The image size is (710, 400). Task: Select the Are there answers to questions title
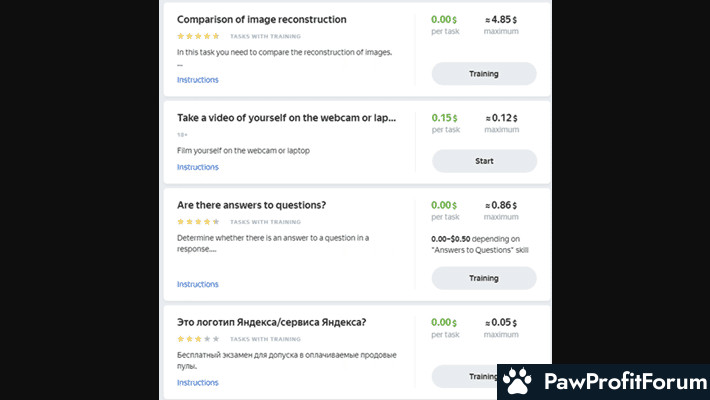pos(251,205)
